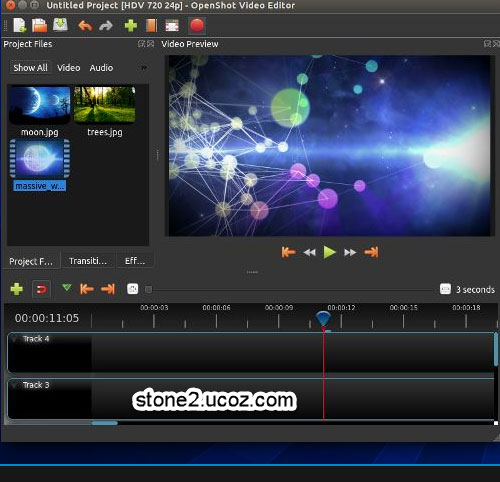Jump to previous marker on timeline toolbar

(x=87, y=289)
